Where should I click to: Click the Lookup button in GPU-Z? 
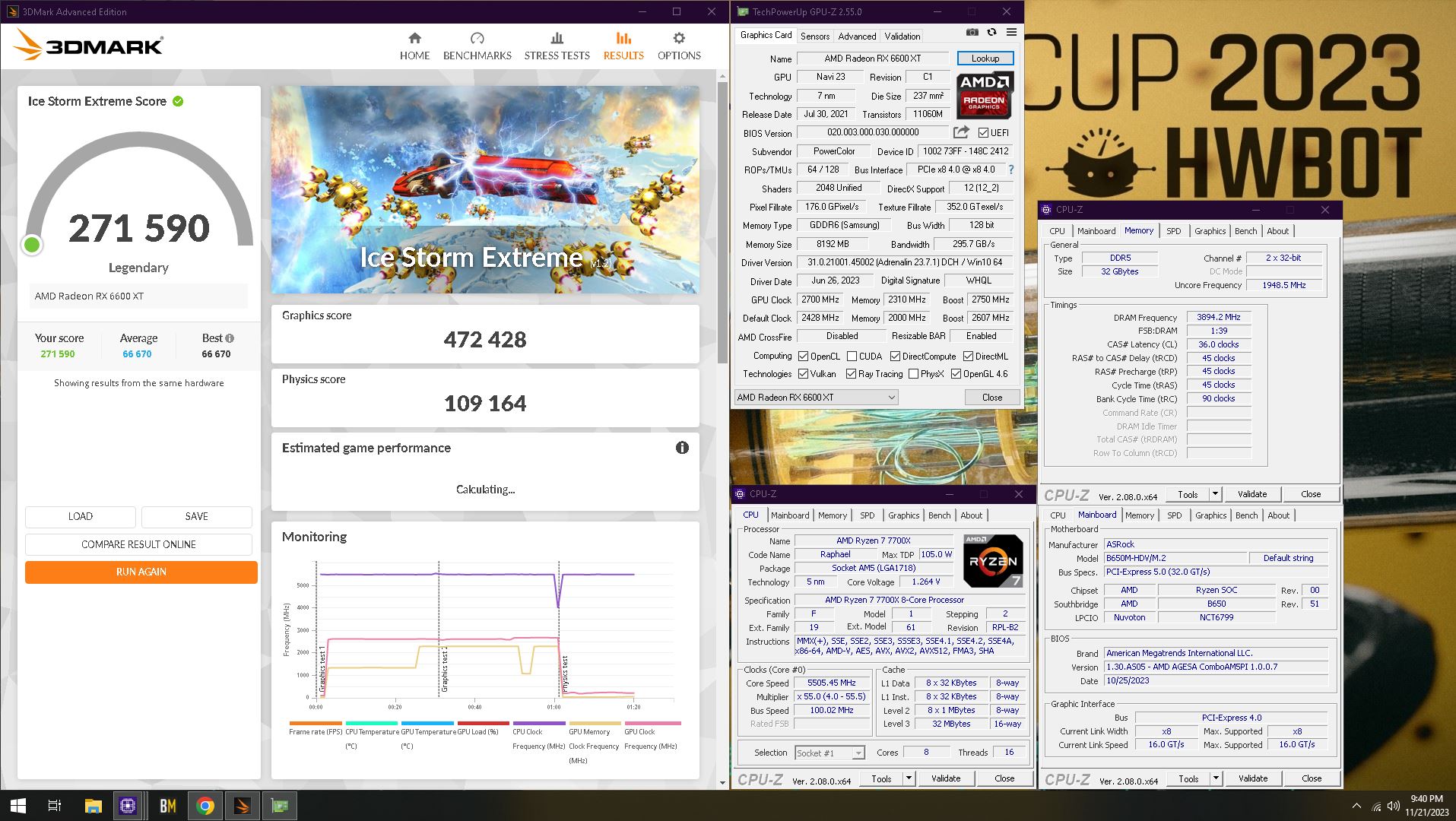pos(985,59)
